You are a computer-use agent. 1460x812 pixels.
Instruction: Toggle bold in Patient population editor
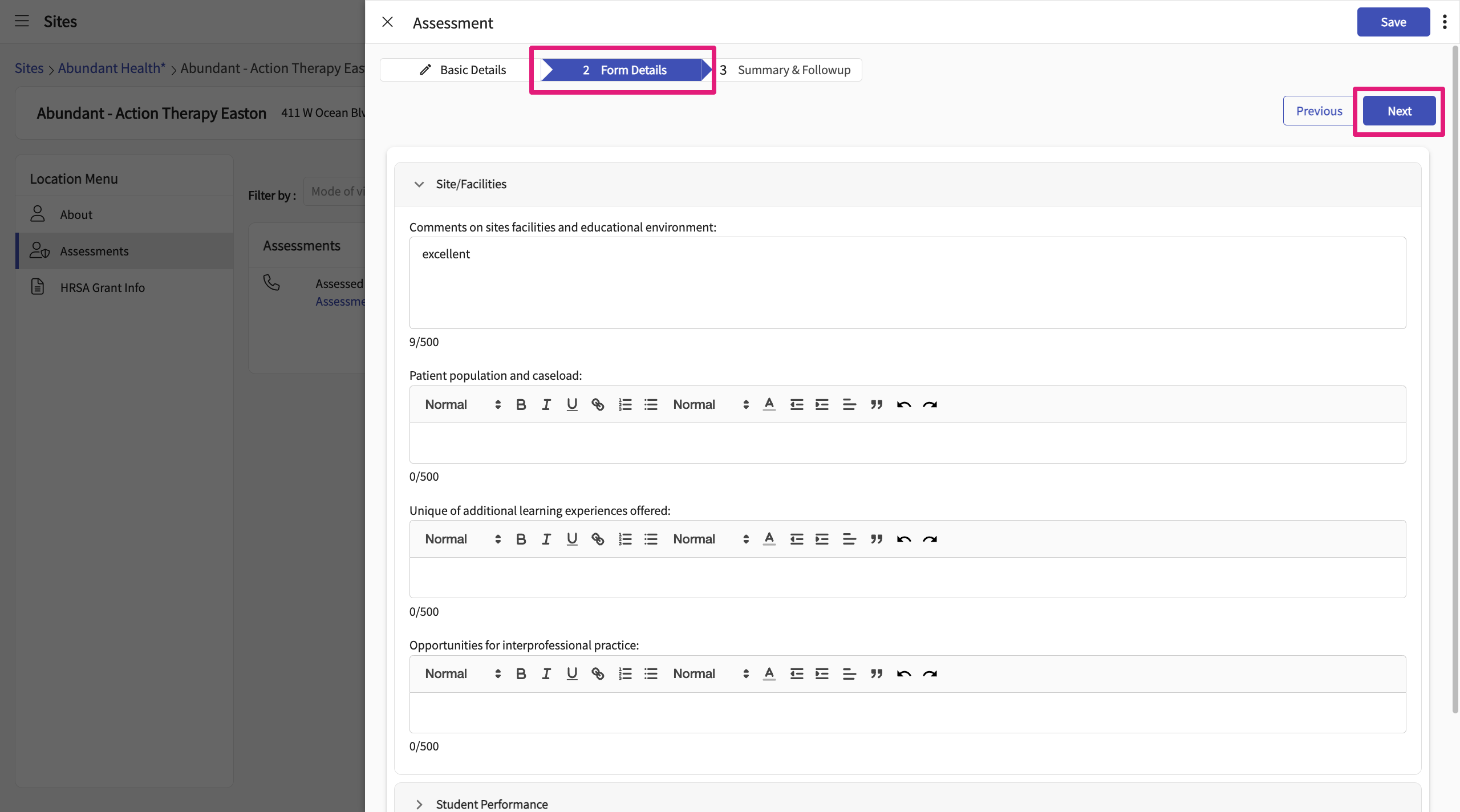[521, 404]
